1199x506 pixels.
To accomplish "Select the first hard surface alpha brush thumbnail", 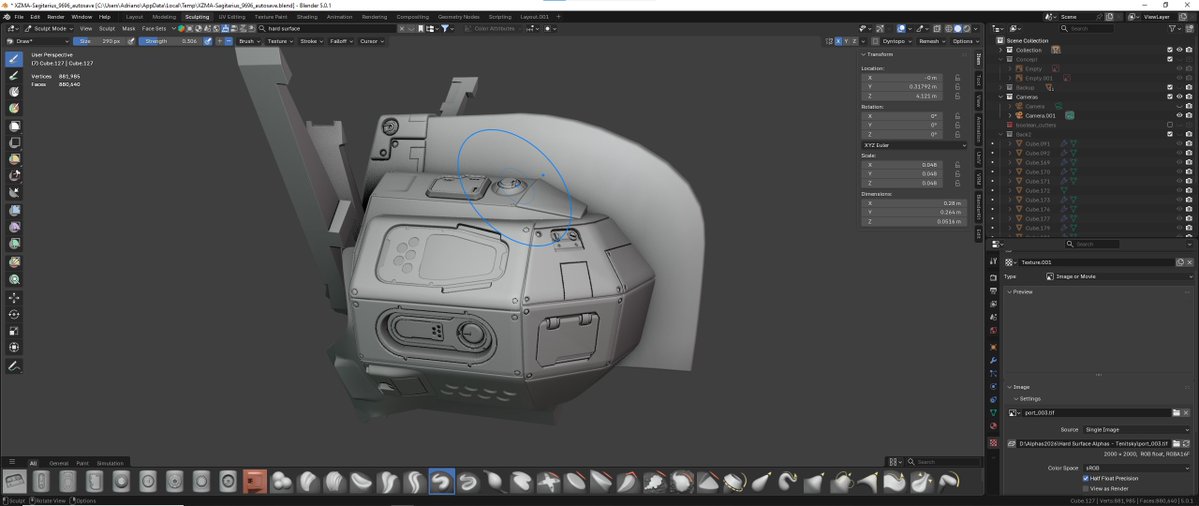I will coord(13,482).
